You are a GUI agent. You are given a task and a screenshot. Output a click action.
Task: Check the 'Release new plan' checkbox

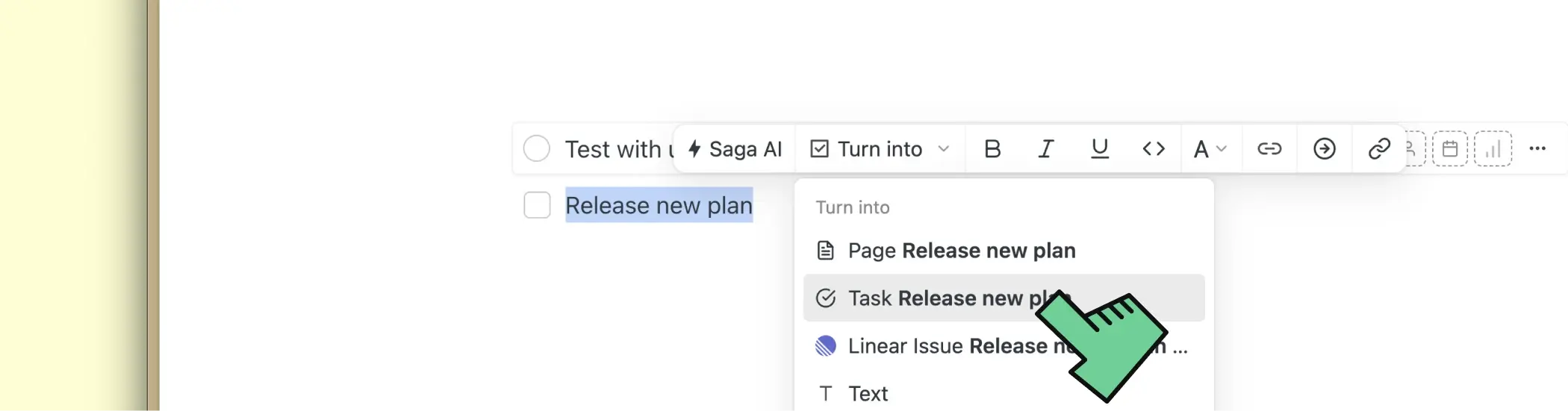click(537, 205)
